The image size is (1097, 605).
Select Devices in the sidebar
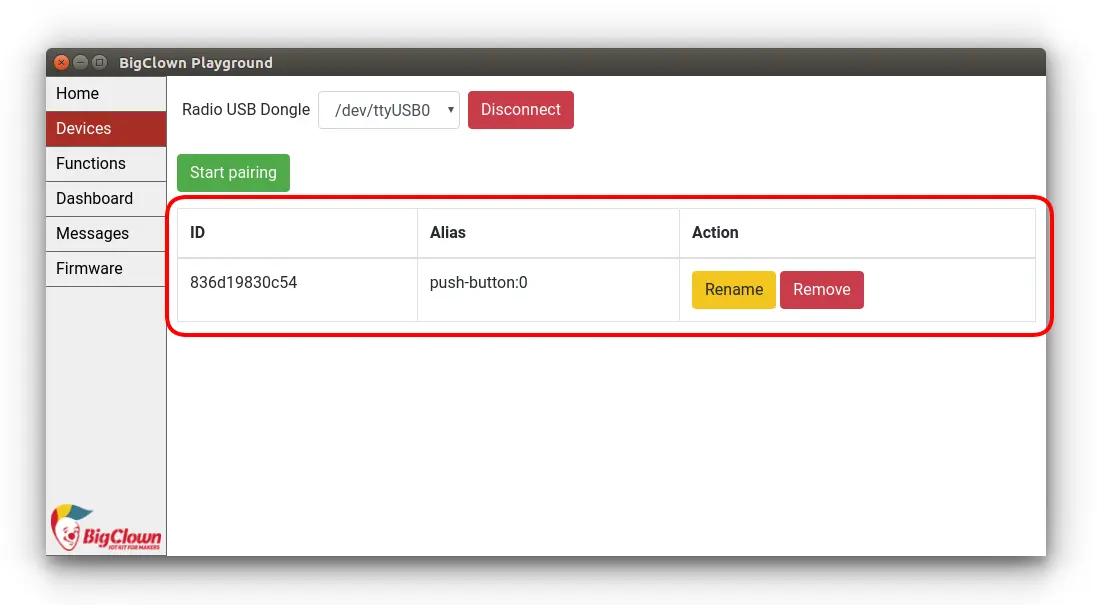click(x=106, y=129)
